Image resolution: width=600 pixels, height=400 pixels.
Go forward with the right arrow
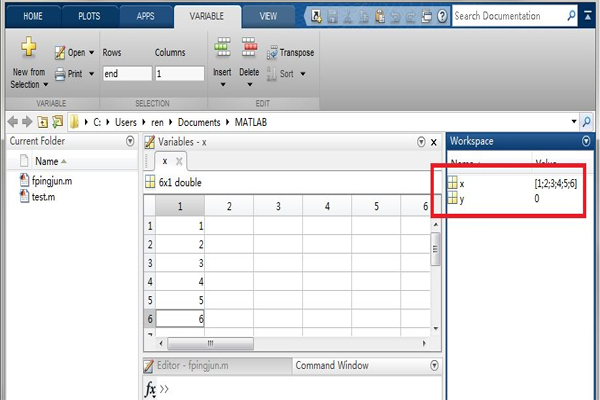27,122
